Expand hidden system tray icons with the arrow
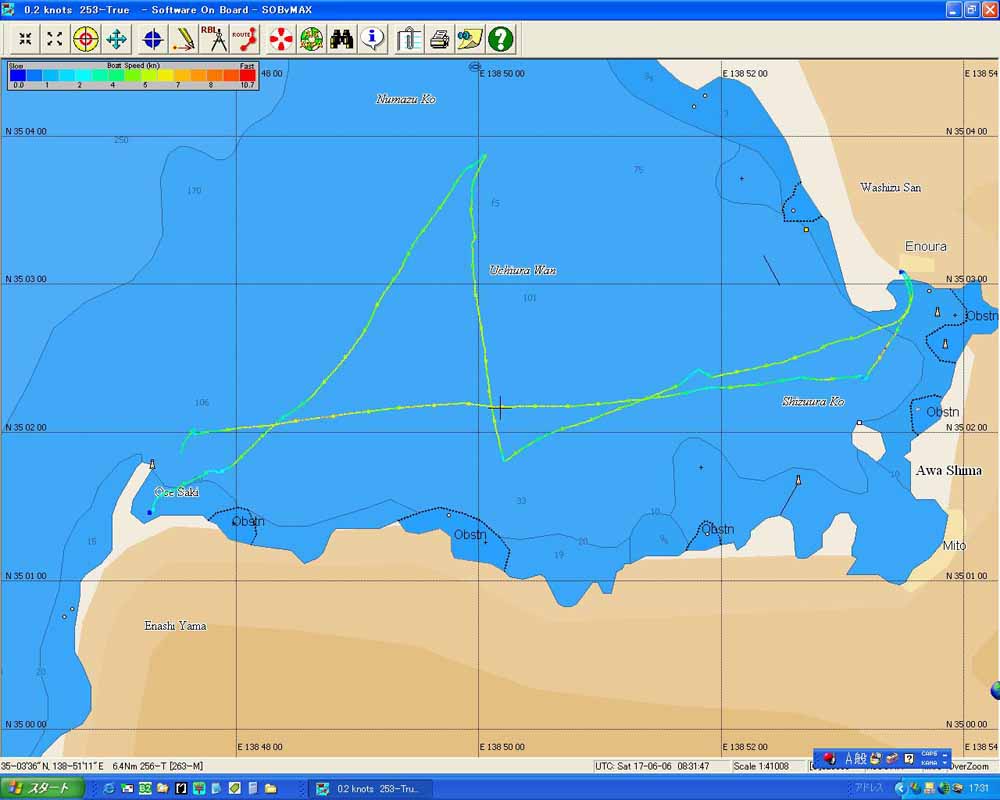This screenshot has width=1000, height=800. pyautogui.click(x=901, y=789)
